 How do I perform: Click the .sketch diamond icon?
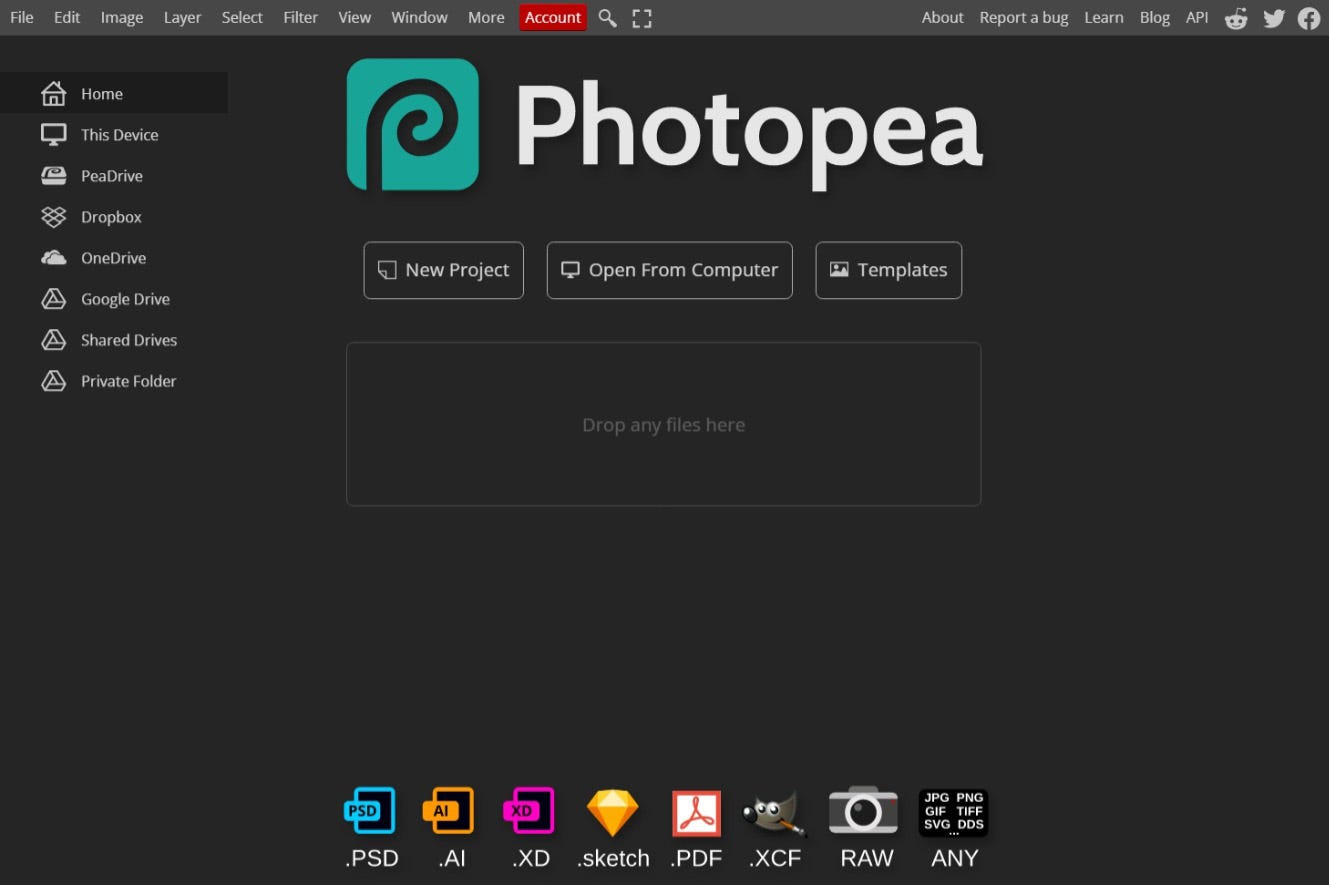click(612, 813)
